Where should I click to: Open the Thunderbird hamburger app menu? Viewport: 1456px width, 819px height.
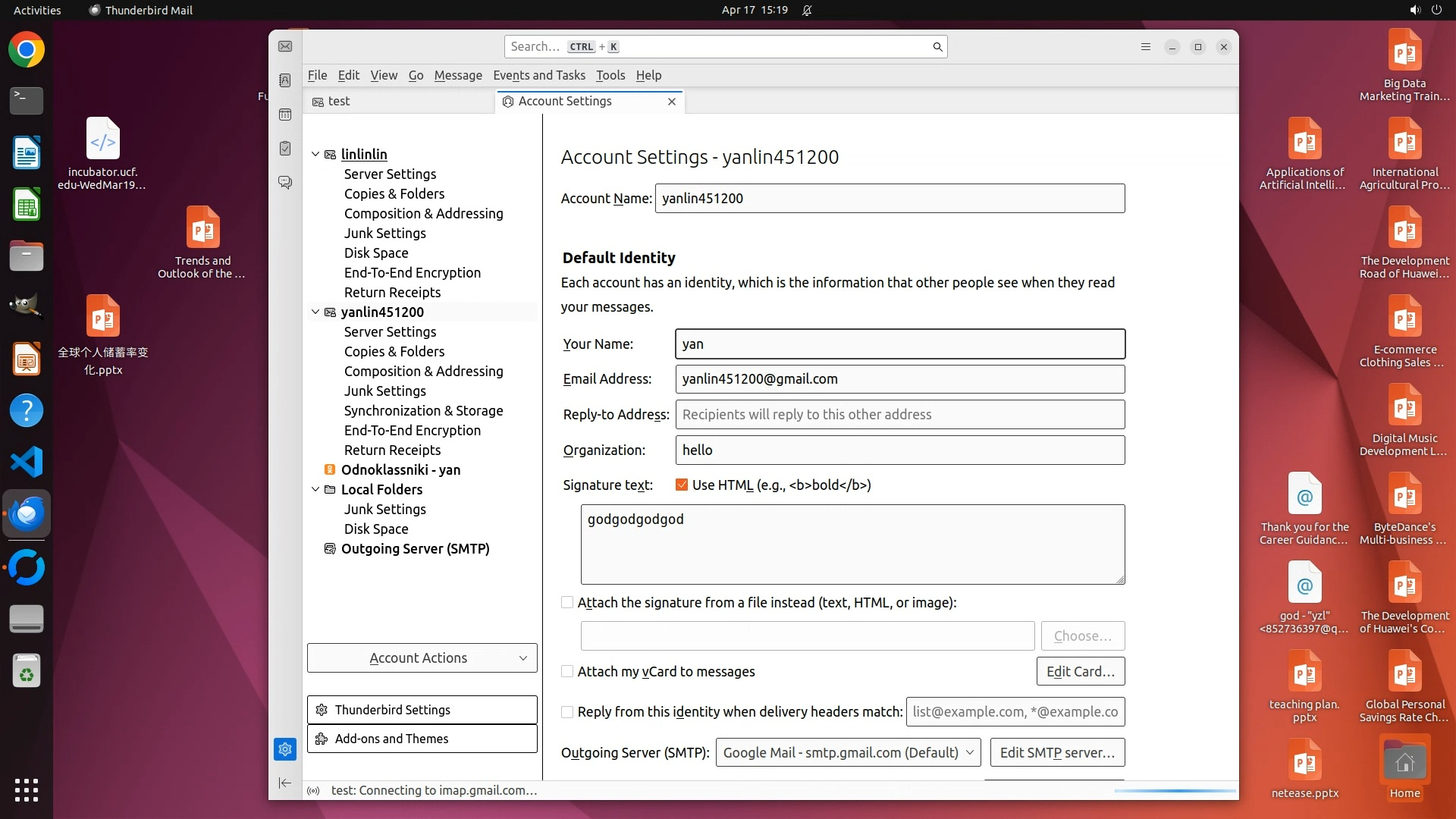point(1146,47)
